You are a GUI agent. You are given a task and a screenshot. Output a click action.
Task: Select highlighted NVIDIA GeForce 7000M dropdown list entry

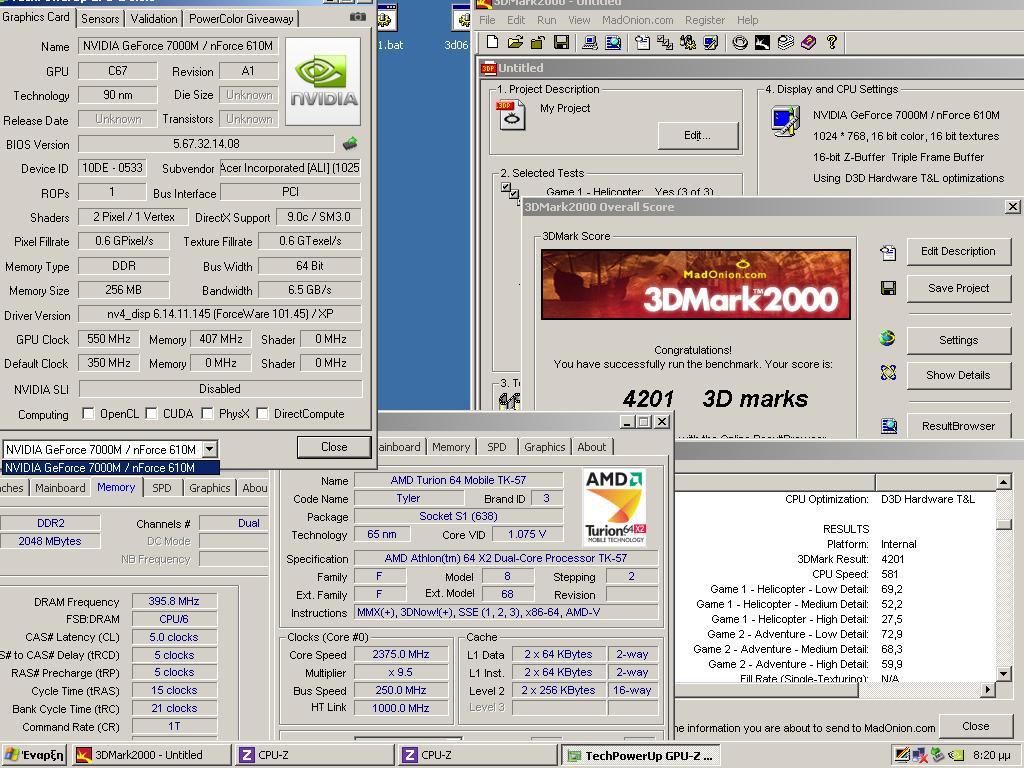click(110, 468)
